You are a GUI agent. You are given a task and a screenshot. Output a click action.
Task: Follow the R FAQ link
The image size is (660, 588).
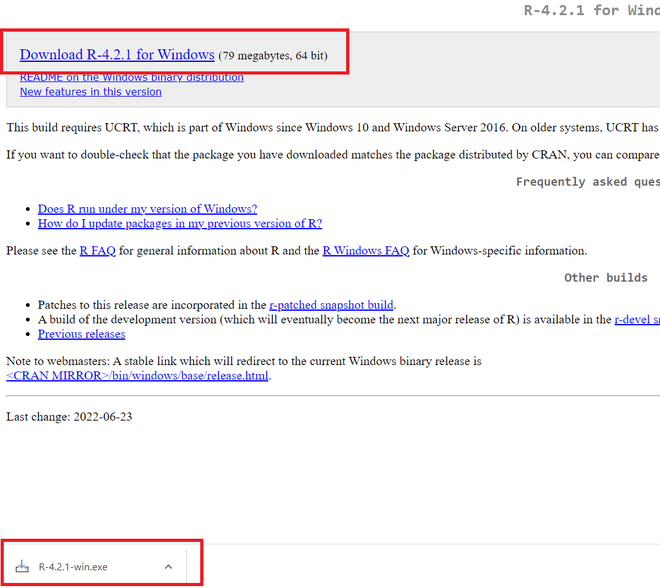[x=97, y=251]
